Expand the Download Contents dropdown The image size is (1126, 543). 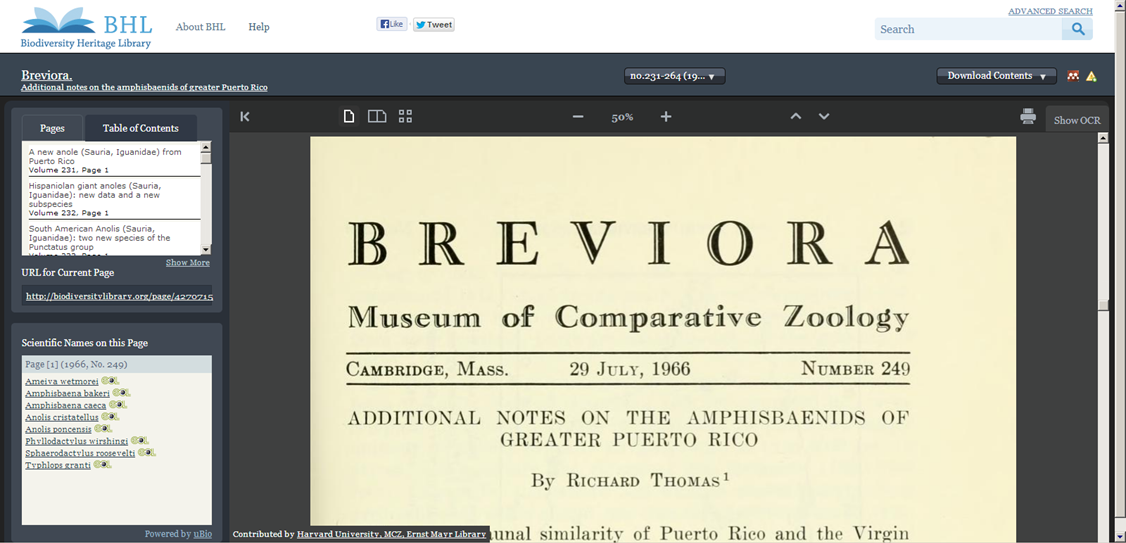coord(996,76)
